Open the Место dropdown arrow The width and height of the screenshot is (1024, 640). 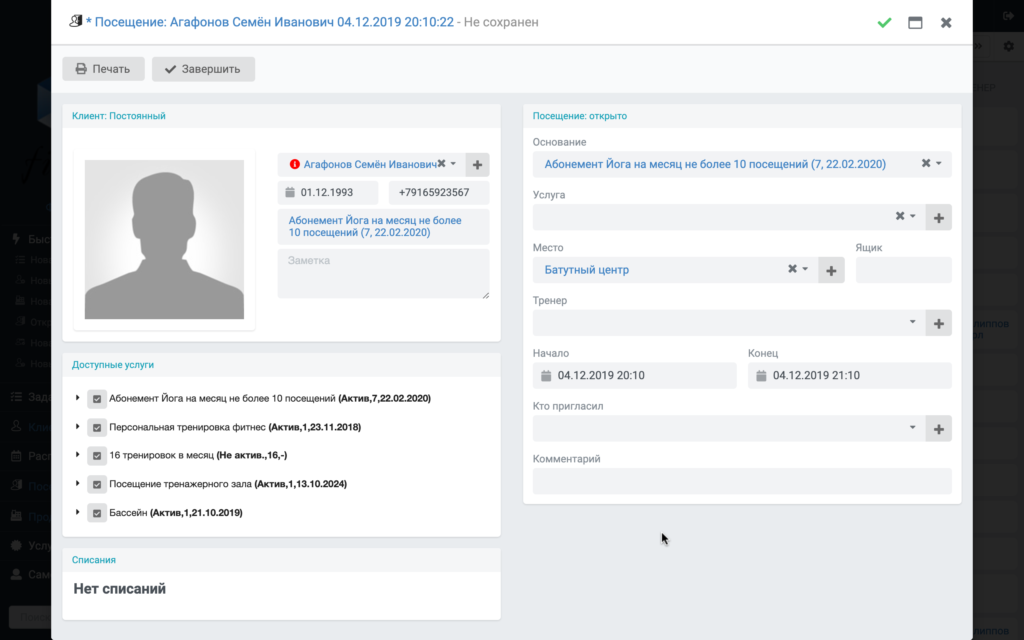(x=805, y=269)
